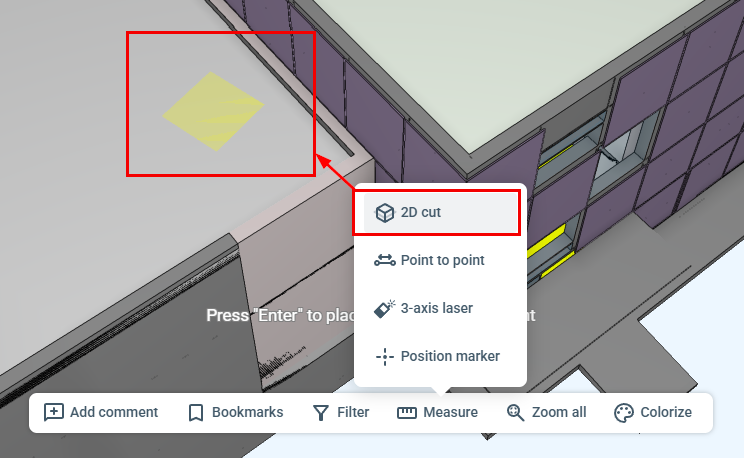Click the Point to point arrows icon
This screenshot has width=744, height=458.
point(384,261)
